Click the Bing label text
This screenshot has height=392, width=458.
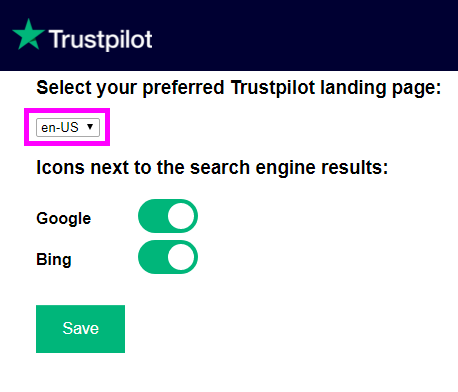[54, 260]
